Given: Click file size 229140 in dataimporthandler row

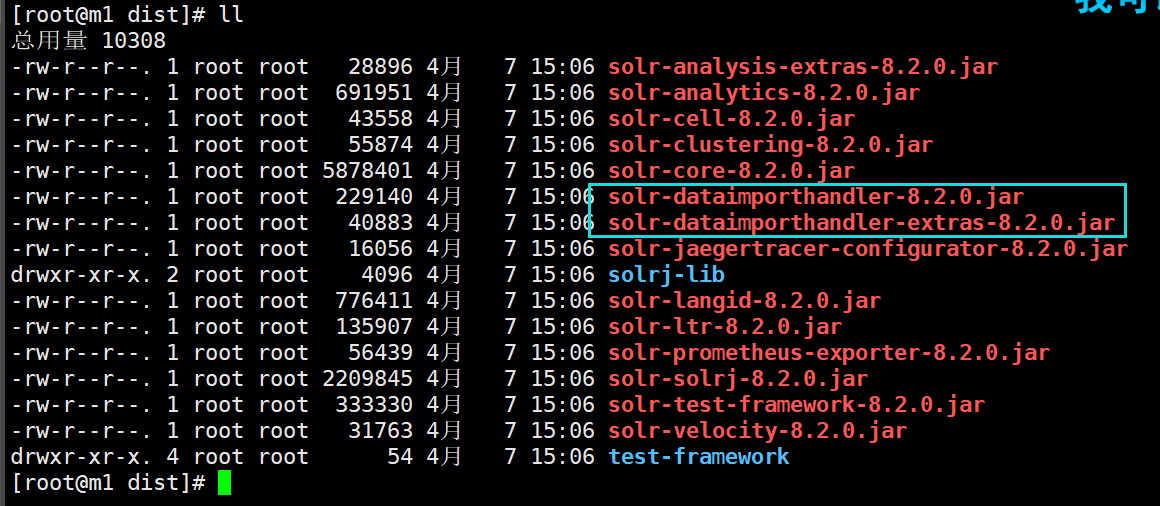Looking at the screenshot, I should pos(374,197).
